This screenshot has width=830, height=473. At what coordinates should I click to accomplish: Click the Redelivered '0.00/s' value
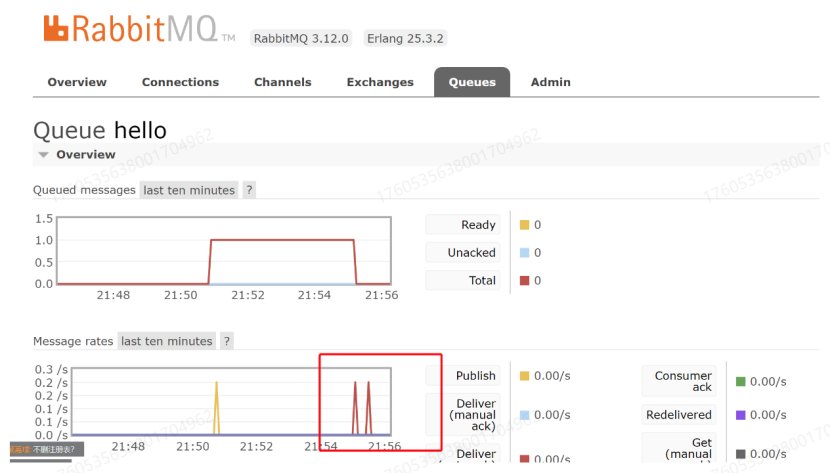coord(768,415)
